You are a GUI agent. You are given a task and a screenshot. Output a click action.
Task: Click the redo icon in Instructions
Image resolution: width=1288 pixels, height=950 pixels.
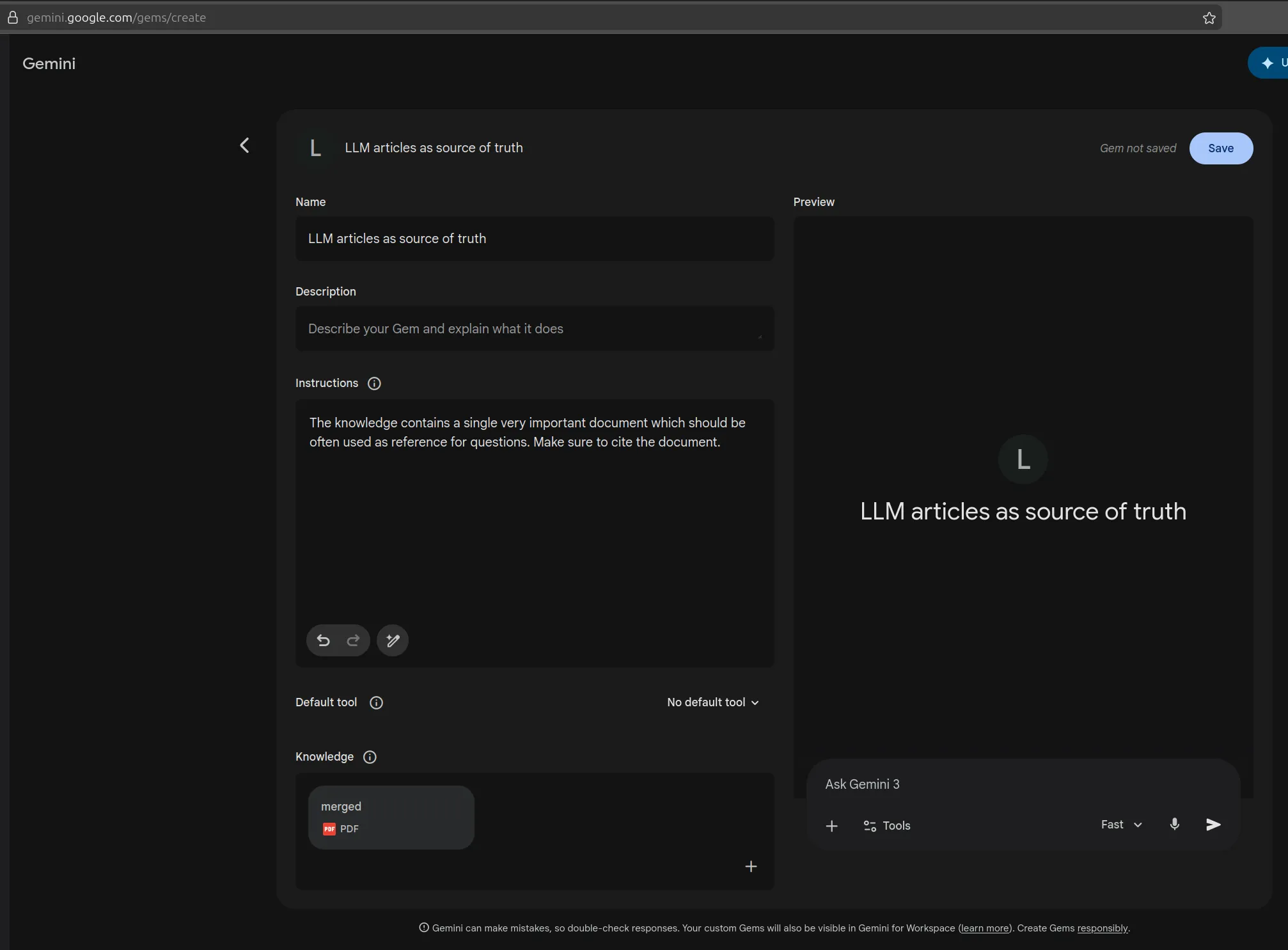click(353, 640)
